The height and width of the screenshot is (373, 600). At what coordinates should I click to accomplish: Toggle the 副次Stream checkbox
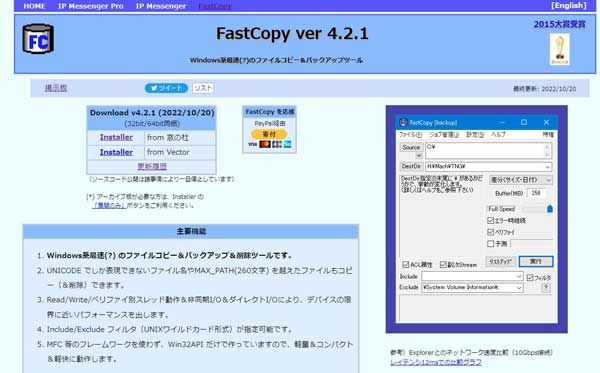tap(443, 264)
